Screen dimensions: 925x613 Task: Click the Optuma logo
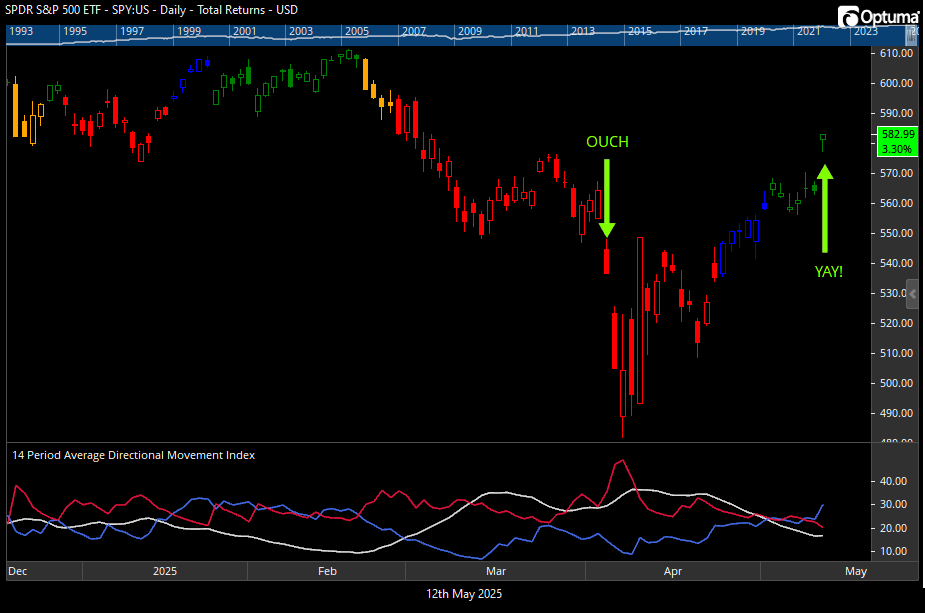point(878,17)
